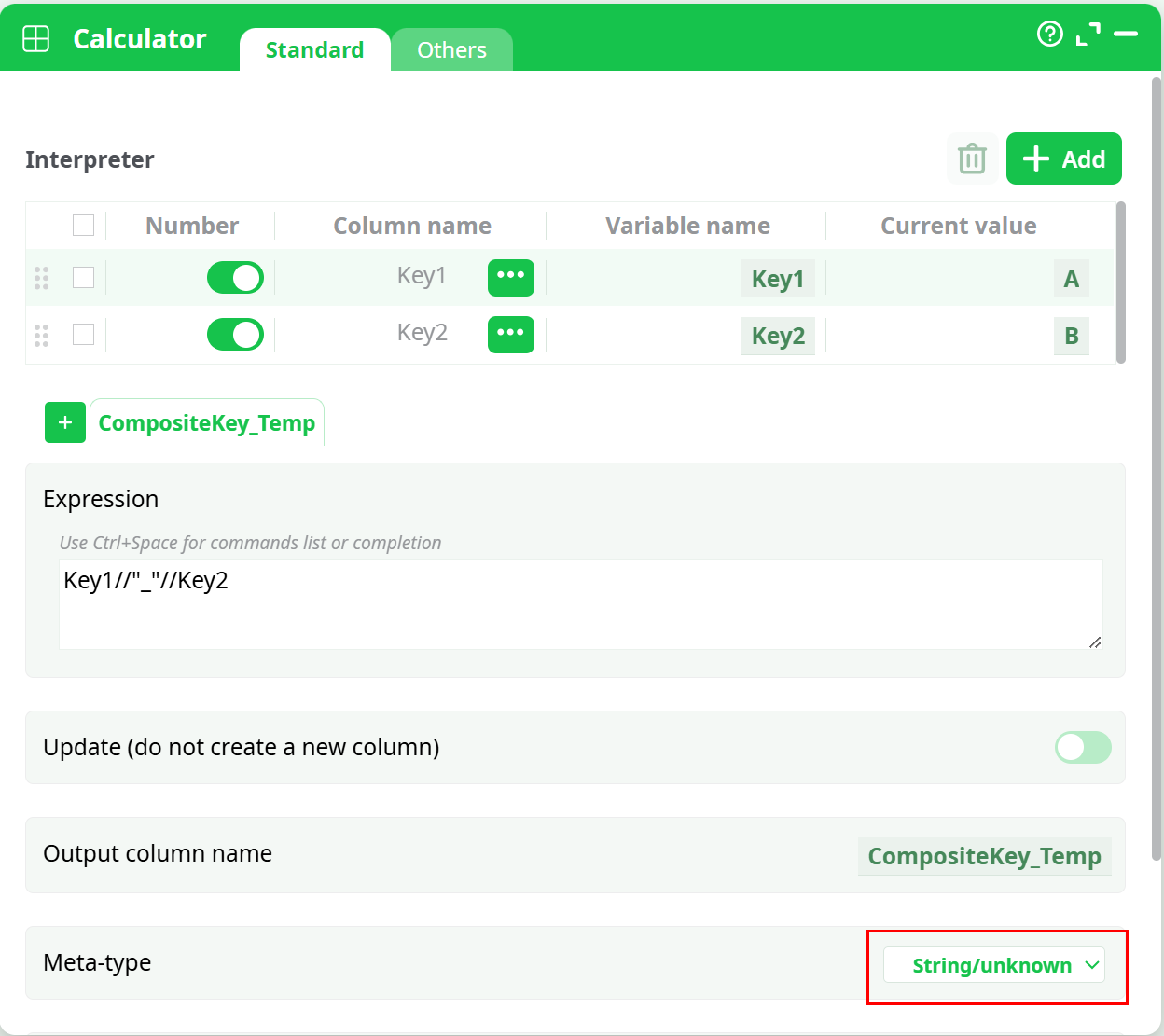Enable Update (do not create new column)
The width and height of the screenshot is (1164, 1036).
(x=1082, y=747)
